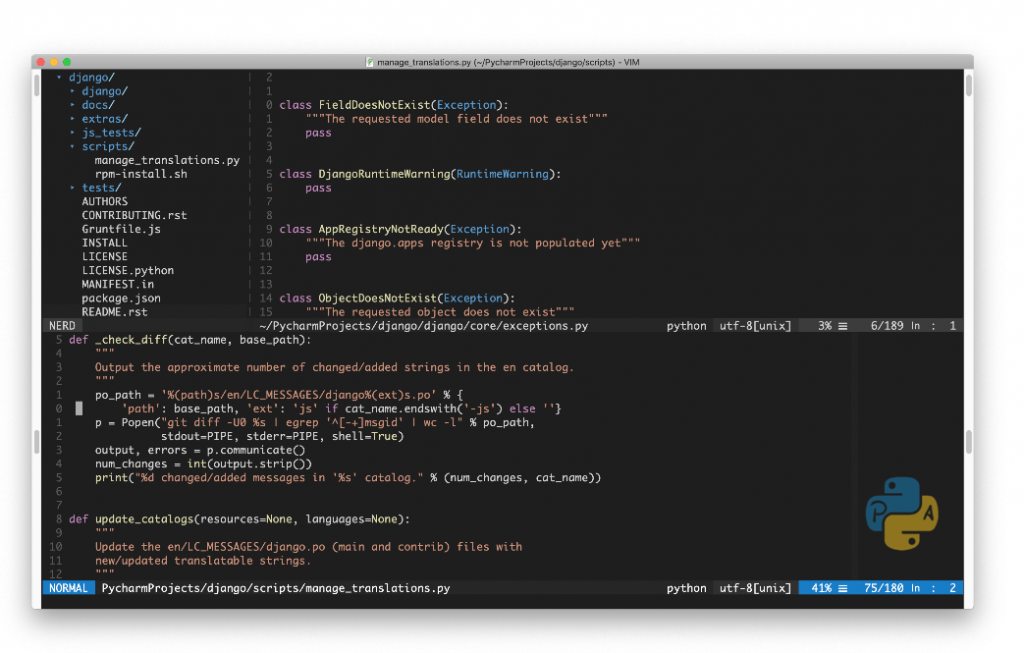Click utf-8[unix] in the bottom status line
The image size is (1024, 653).
755,588
